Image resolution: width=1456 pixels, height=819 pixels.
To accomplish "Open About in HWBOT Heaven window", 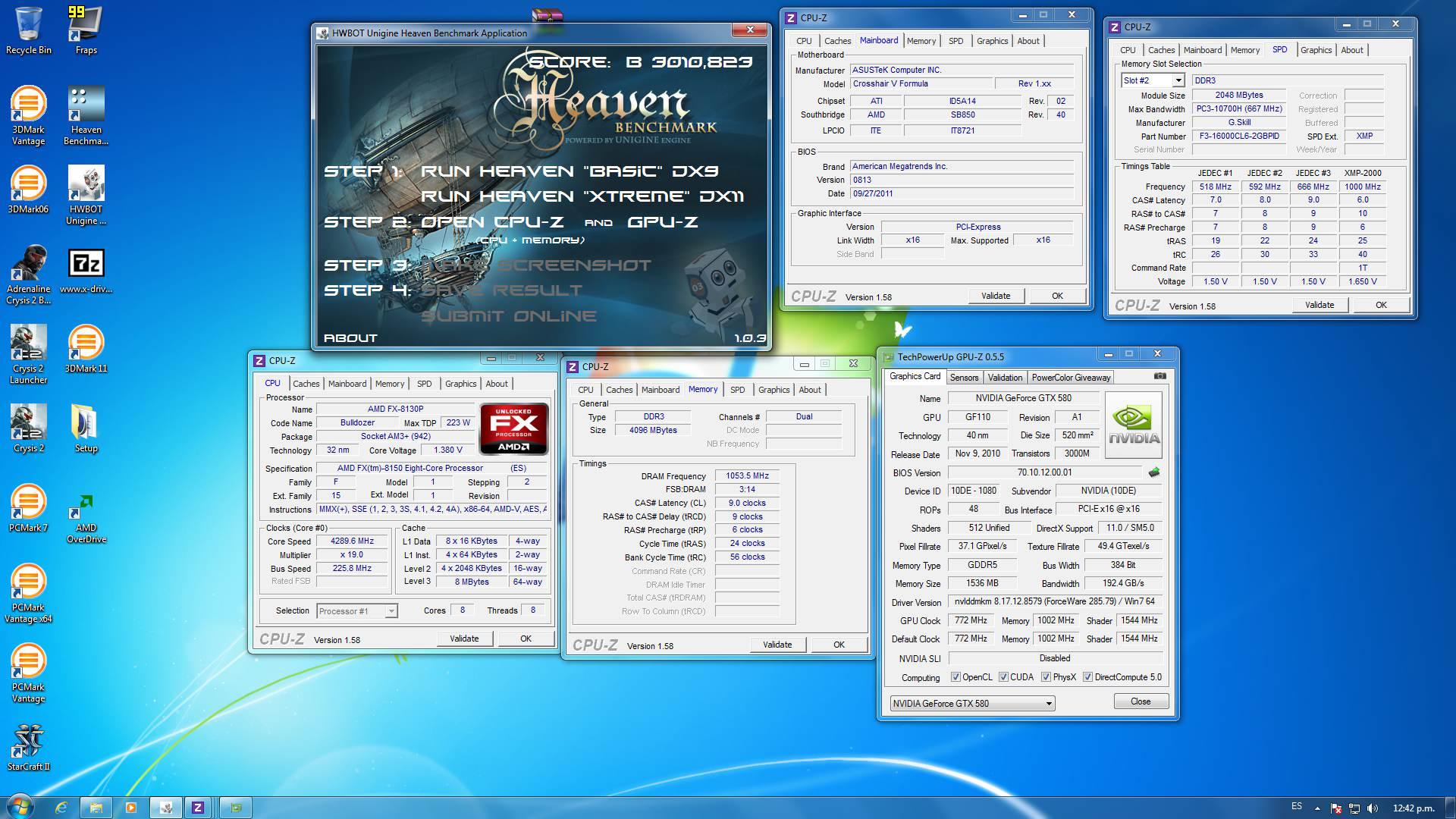I will [x=350, y=338].
